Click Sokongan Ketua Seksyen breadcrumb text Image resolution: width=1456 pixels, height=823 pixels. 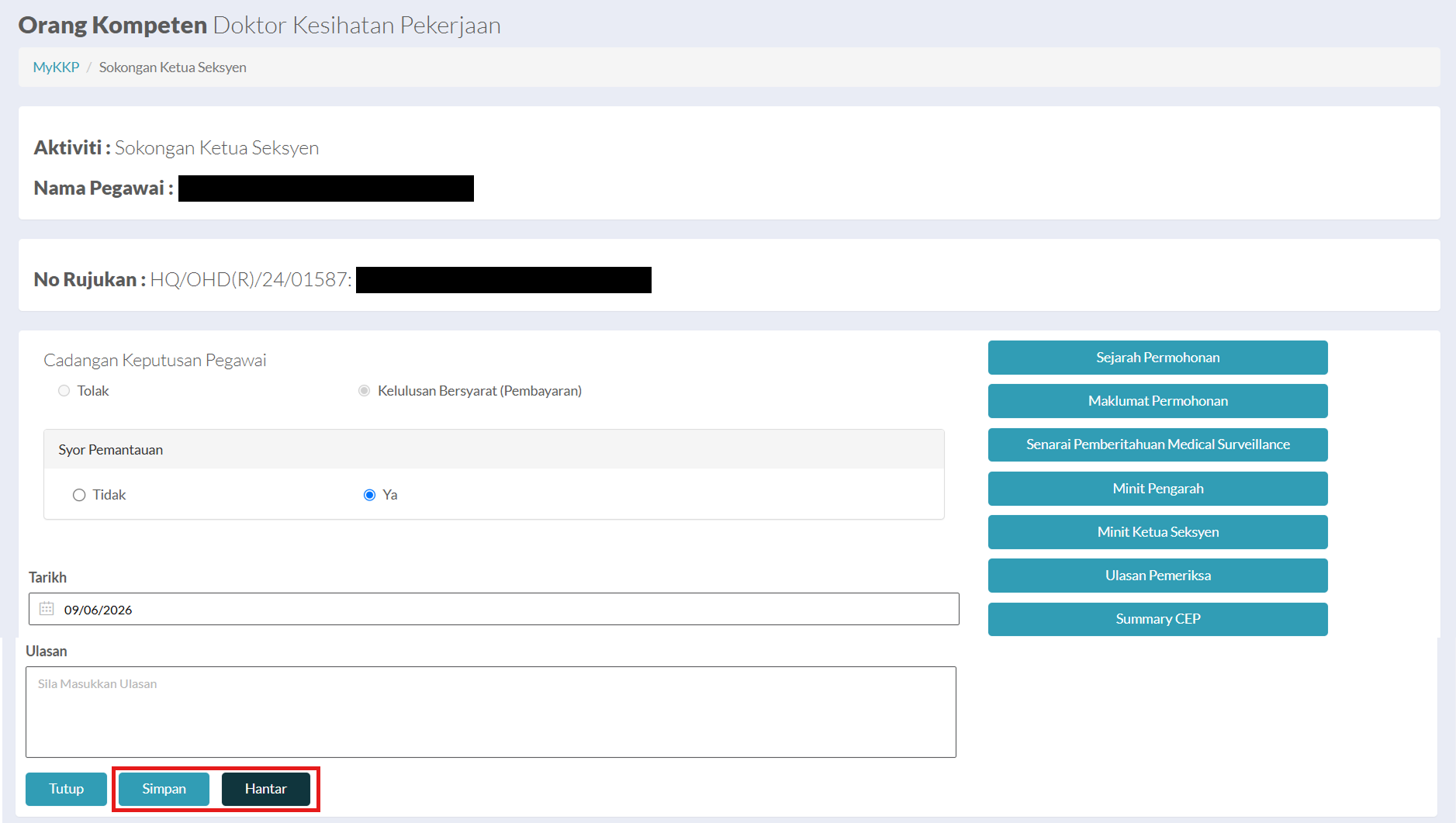pos(173,67)
